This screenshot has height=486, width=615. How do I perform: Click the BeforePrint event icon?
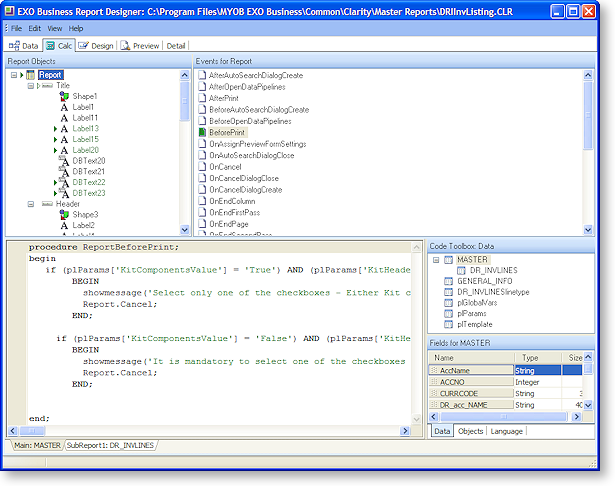click(201, 132)
